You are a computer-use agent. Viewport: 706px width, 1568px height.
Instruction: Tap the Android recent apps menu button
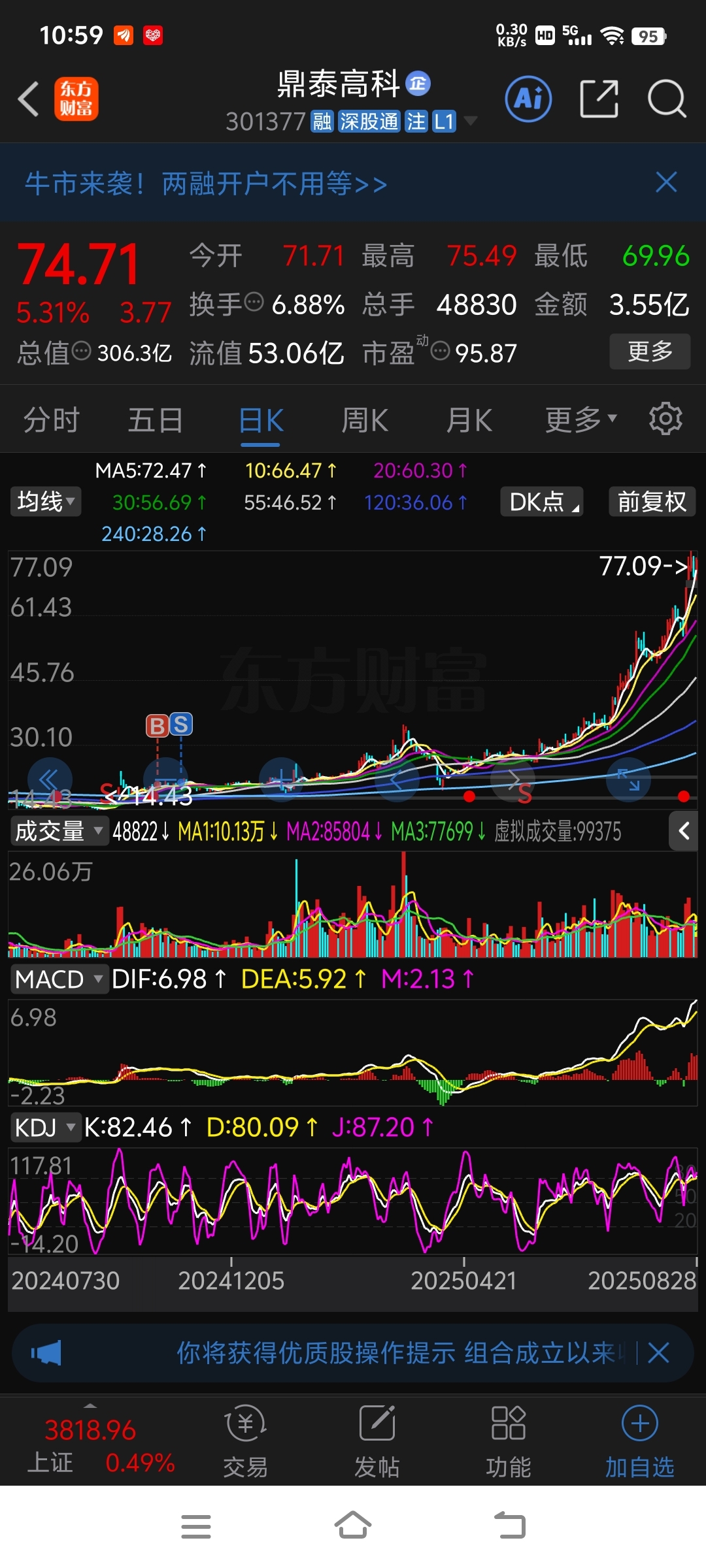[x=196, y=1527]
